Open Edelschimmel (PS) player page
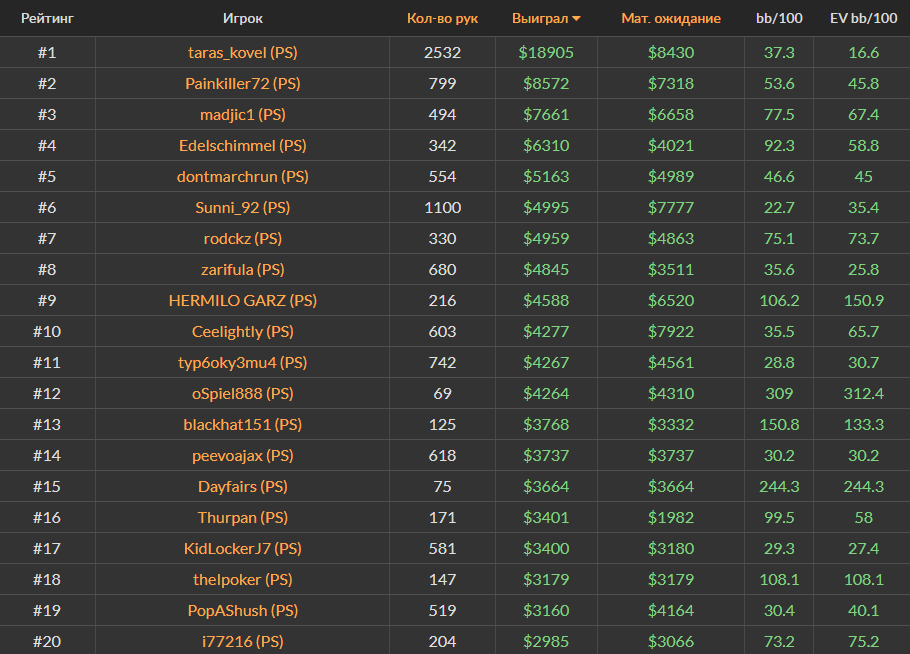 click(243, 146)
